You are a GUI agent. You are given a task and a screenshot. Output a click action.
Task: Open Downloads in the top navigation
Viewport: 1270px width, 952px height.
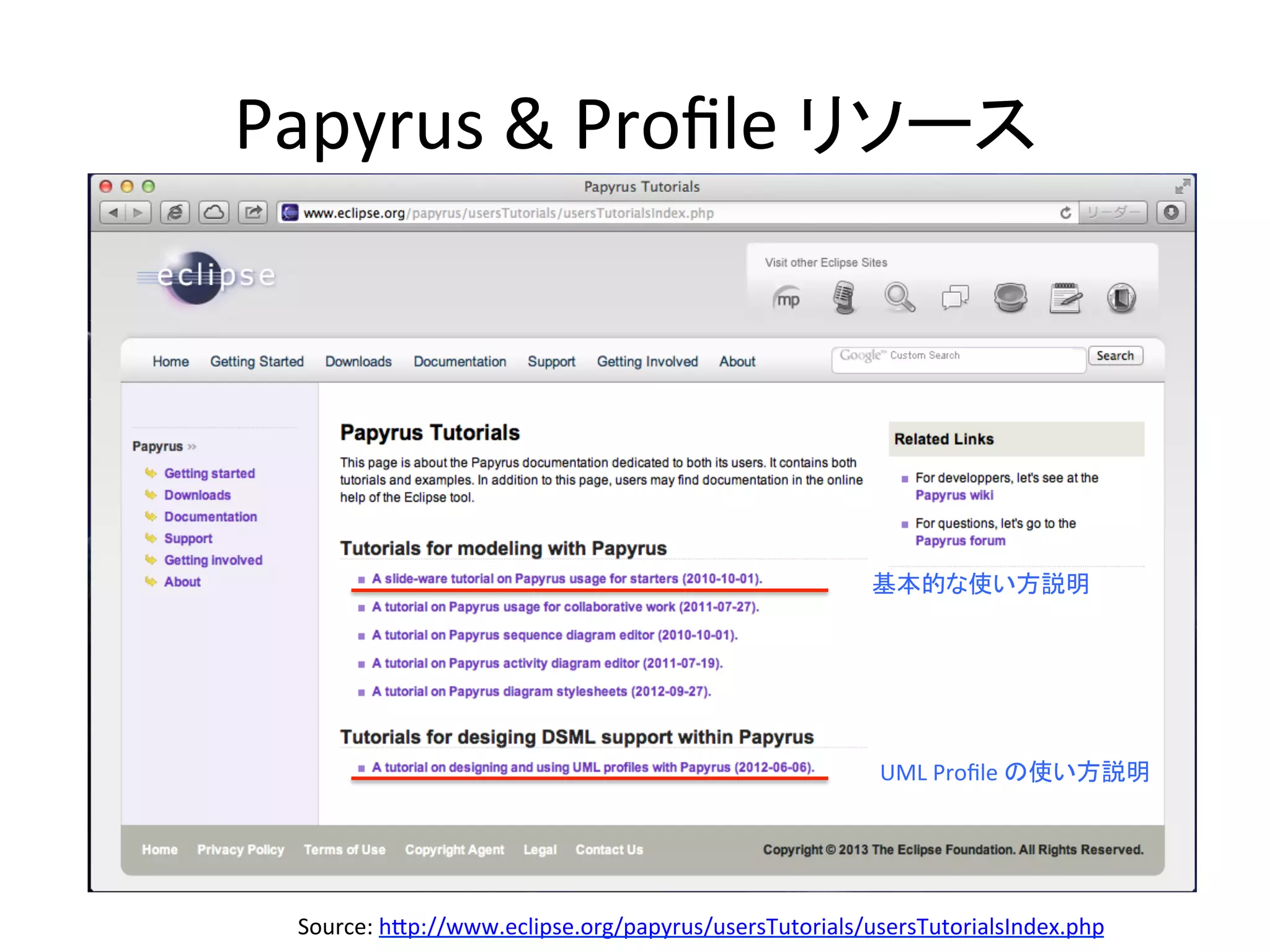click(x=358, y=361)
